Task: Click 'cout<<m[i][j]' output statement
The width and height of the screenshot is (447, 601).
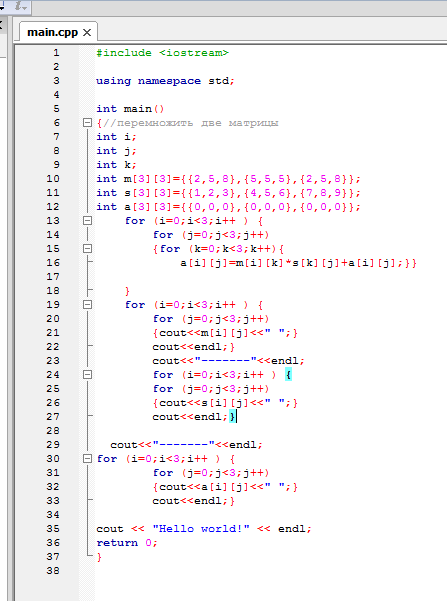Action: click(225, 333)
